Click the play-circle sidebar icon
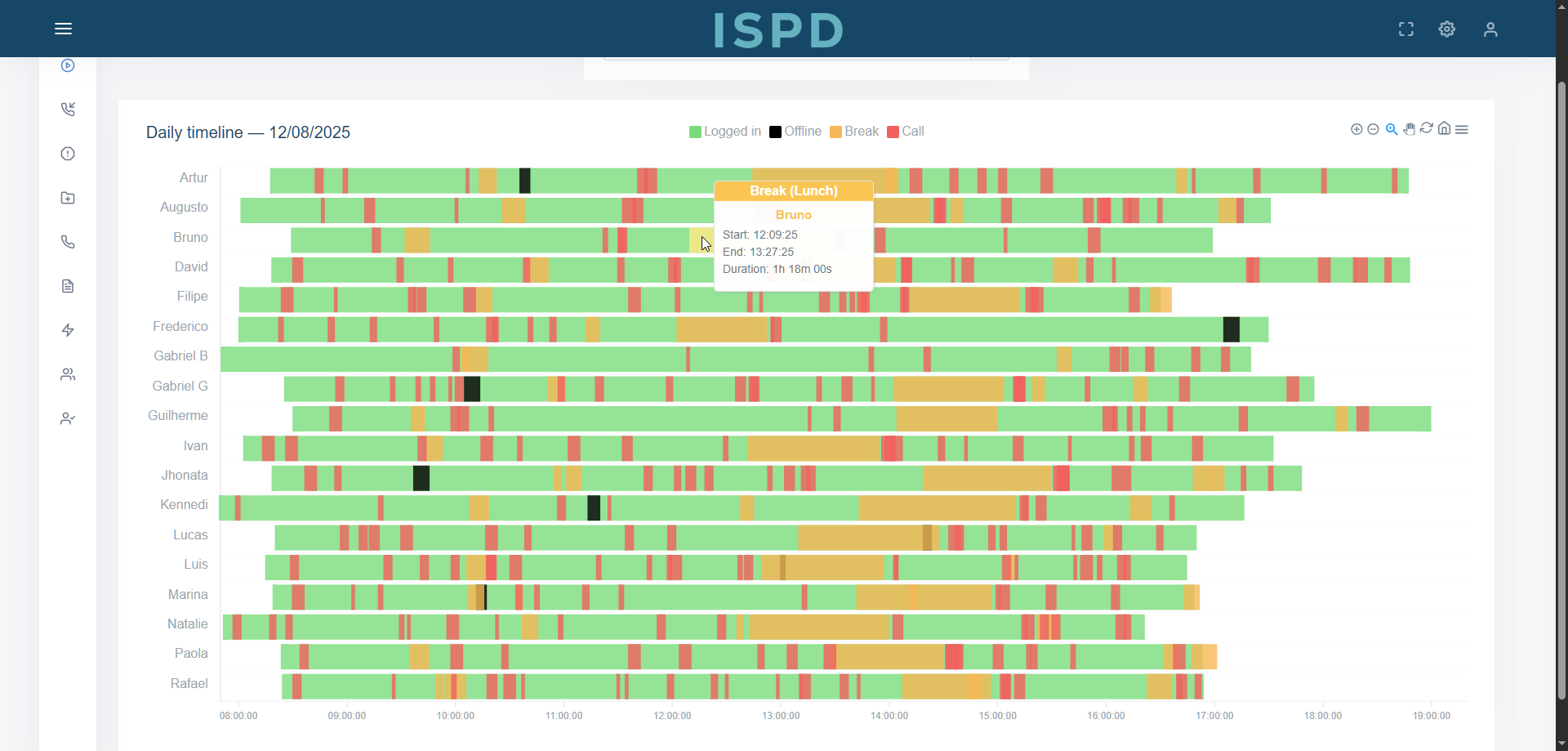Image resolution: width=1568 pixels, height=751 pixels. [68, 65]
